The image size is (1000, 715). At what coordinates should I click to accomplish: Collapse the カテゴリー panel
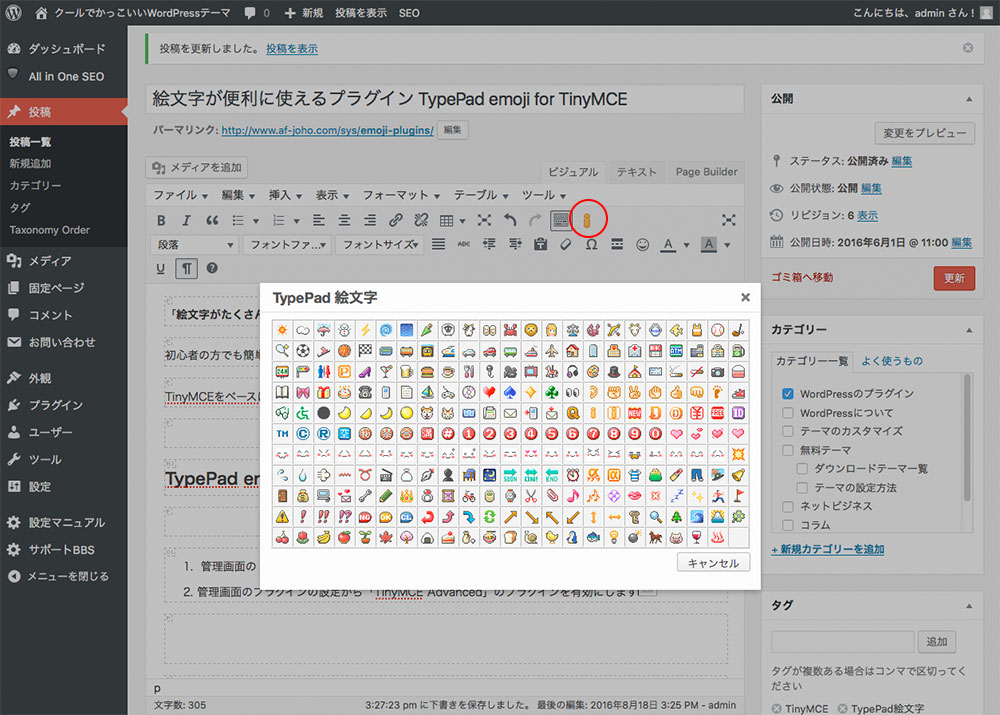(969, 330)
